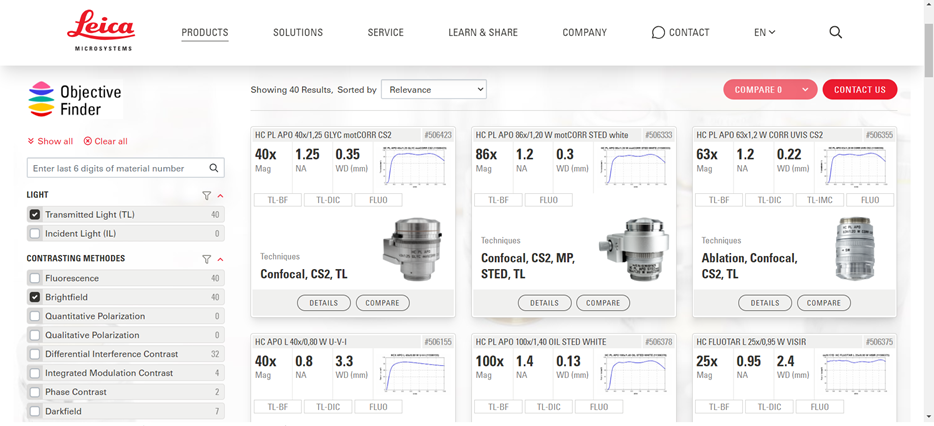This screenshot has width=934, height=426.
Task: Click title HC PL APO 40x/1,25 GLYC motCORR CS2
Action: pyautogui.click(x=323, y=135)
